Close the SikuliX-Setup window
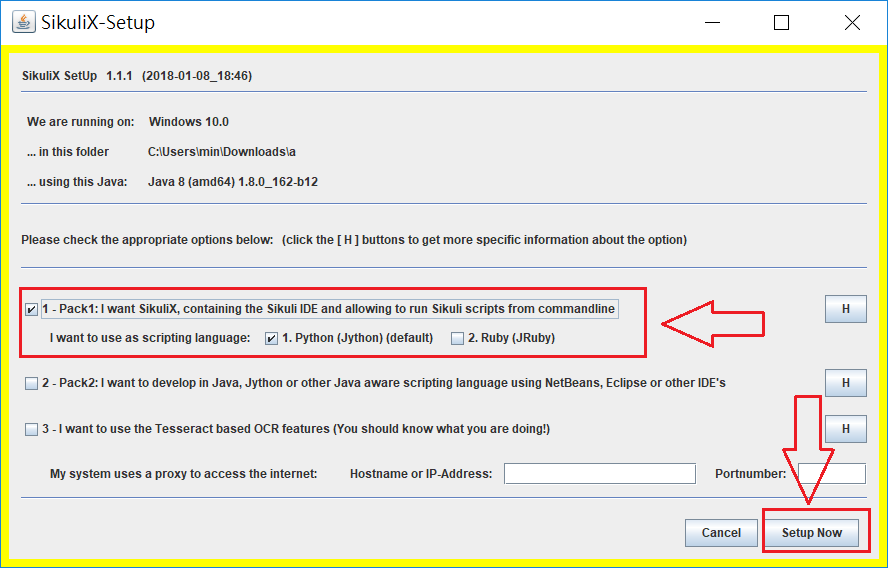888x568 pixels. pos(852,23)
